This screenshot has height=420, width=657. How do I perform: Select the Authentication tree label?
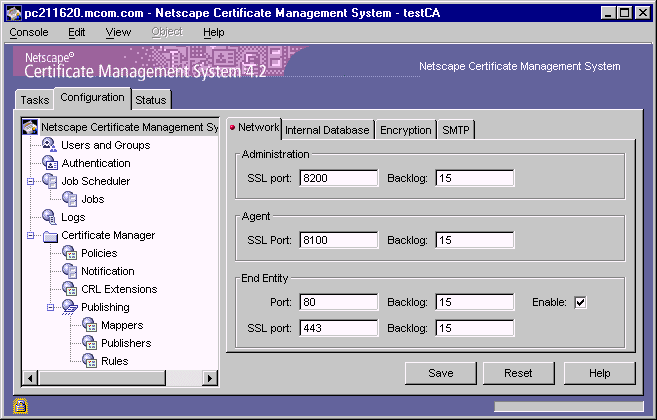96,163
